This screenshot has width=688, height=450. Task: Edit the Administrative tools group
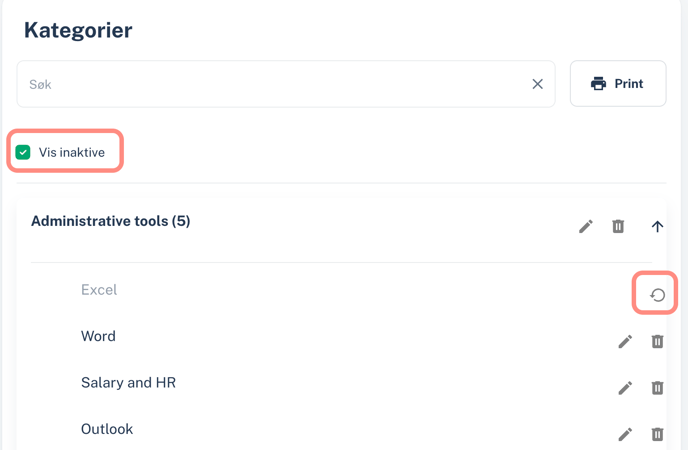tap(586, 227)
